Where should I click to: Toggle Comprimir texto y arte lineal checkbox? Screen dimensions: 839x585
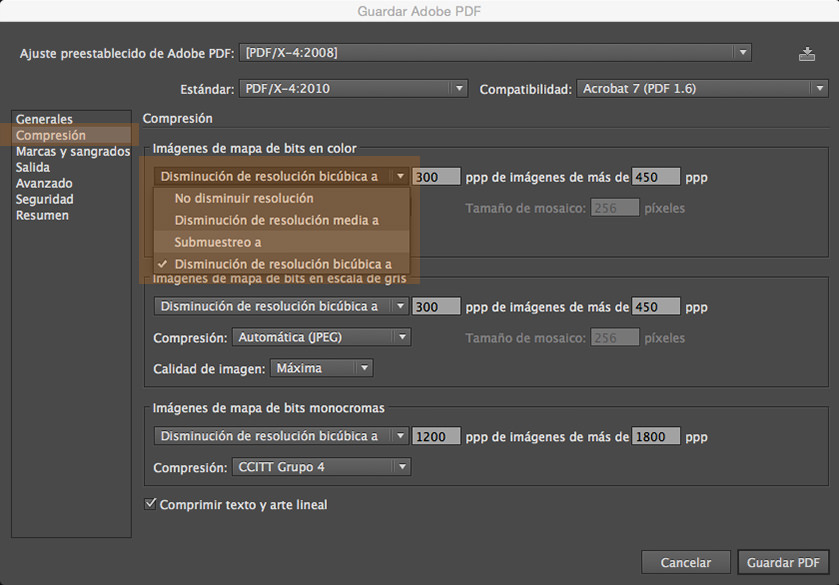click(150, 504)
